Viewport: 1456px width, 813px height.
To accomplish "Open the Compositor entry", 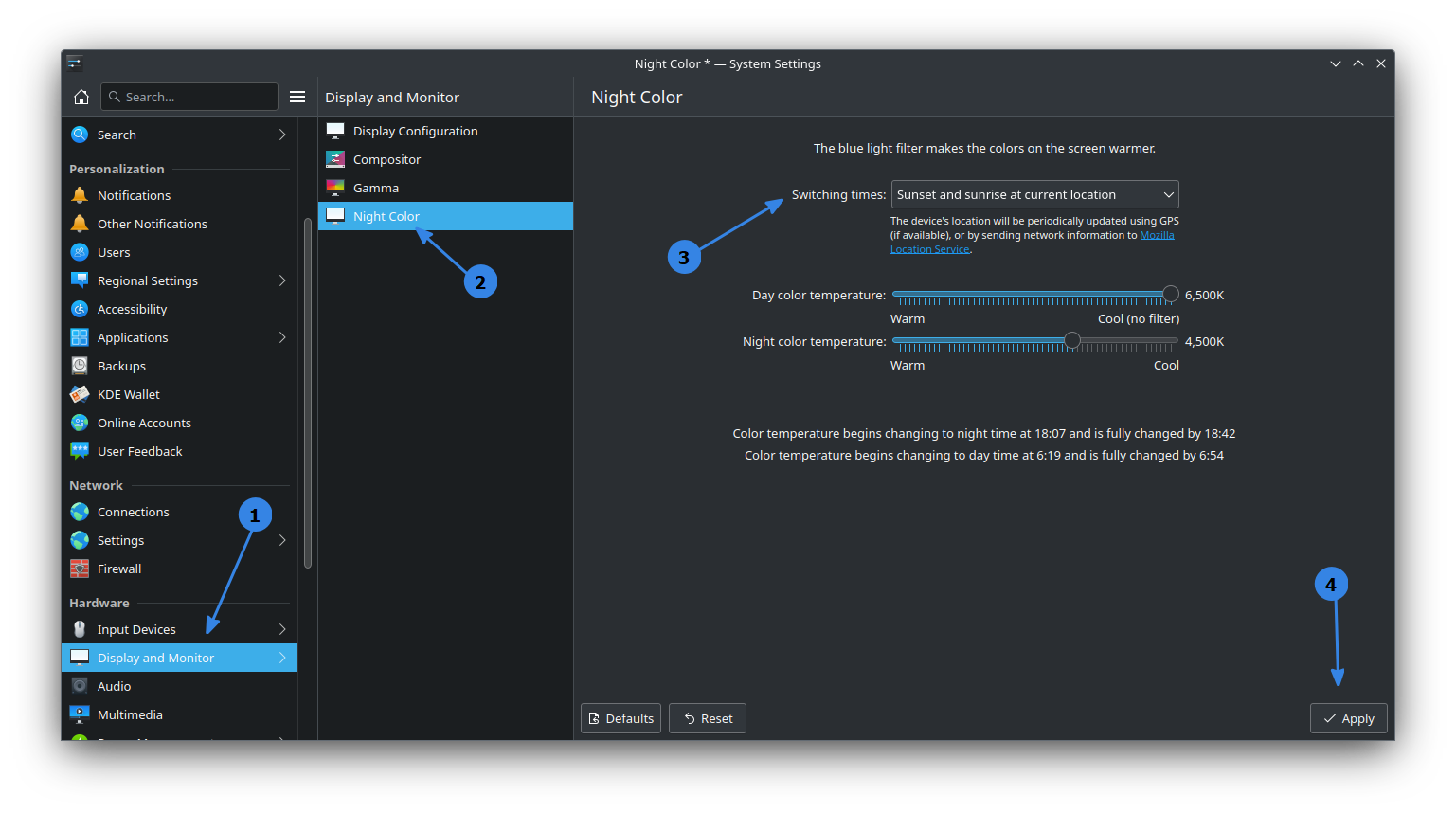I will tap(445, 159).
